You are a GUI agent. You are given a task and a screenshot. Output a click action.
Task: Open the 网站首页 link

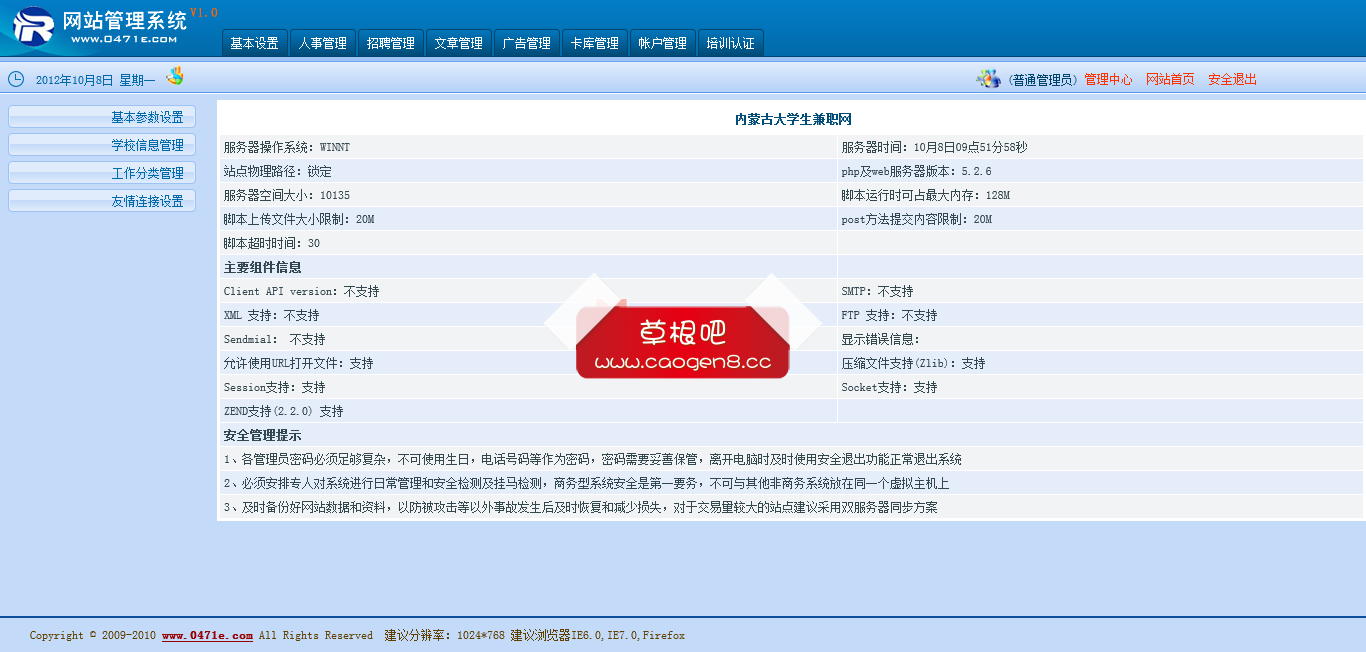pos(1170,80)
